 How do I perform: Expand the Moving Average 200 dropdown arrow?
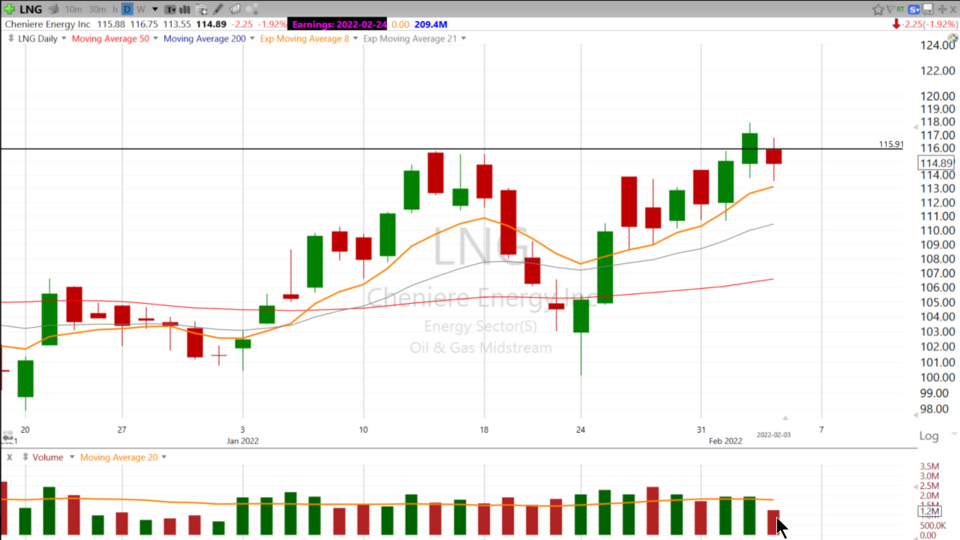252,39
